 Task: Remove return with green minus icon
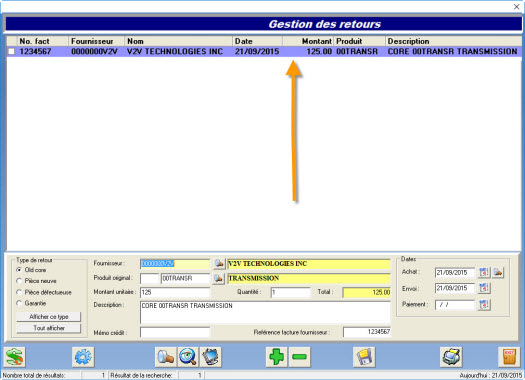click(x=299, y=357)
